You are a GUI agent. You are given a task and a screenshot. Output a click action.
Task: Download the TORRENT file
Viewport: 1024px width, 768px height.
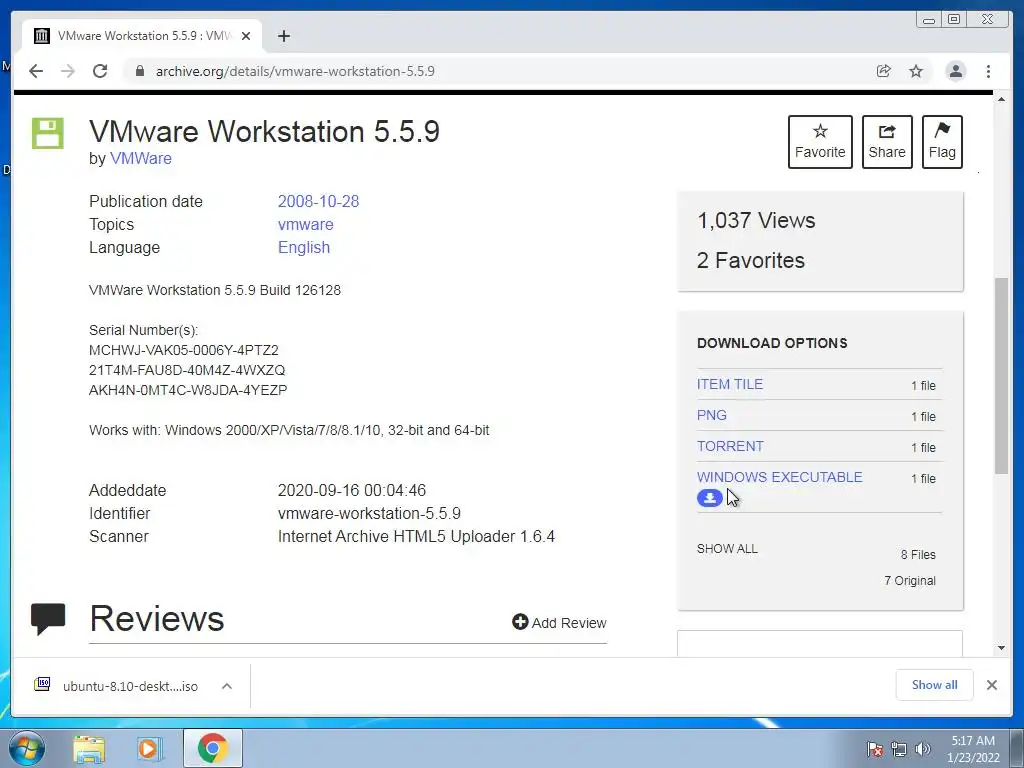pyautogui.click(x=730, y=446)
